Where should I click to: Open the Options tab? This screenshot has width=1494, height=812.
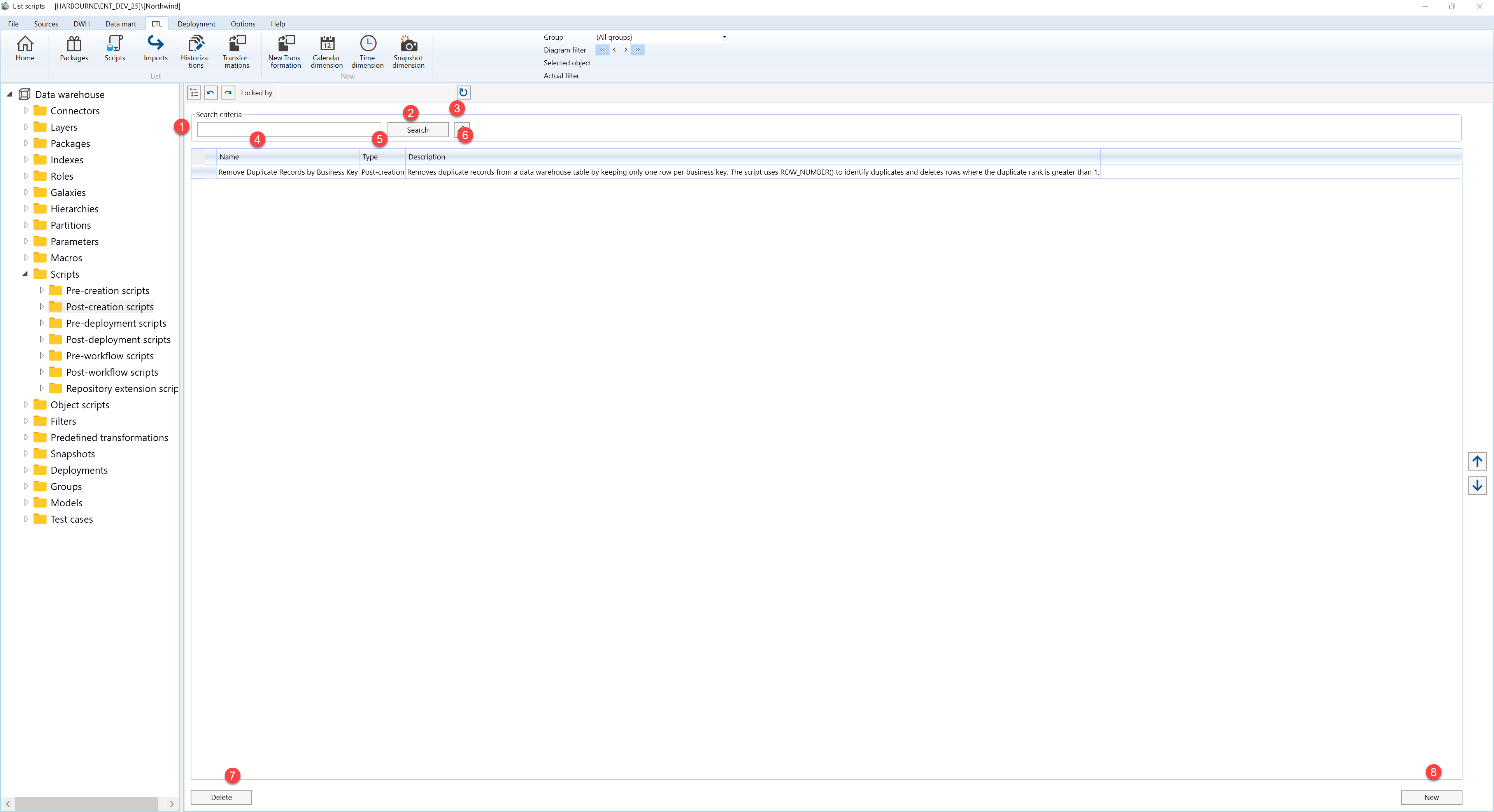pos(243,24)
